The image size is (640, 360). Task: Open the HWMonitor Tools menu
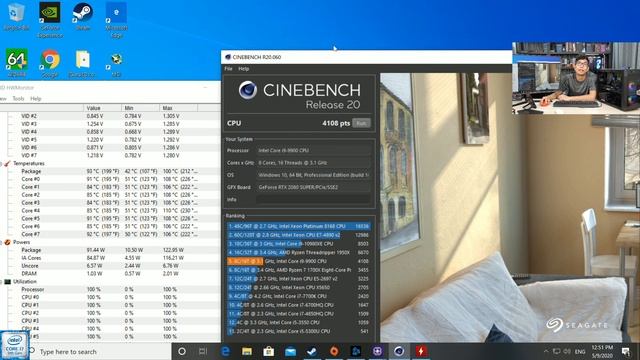point(18,99)
